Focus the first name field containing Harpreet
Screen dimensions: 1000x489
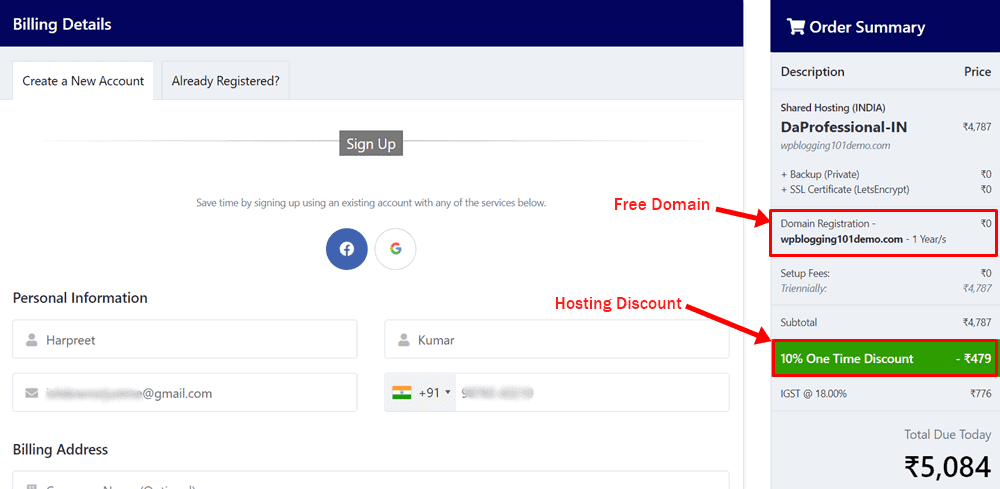pos(195,340)
